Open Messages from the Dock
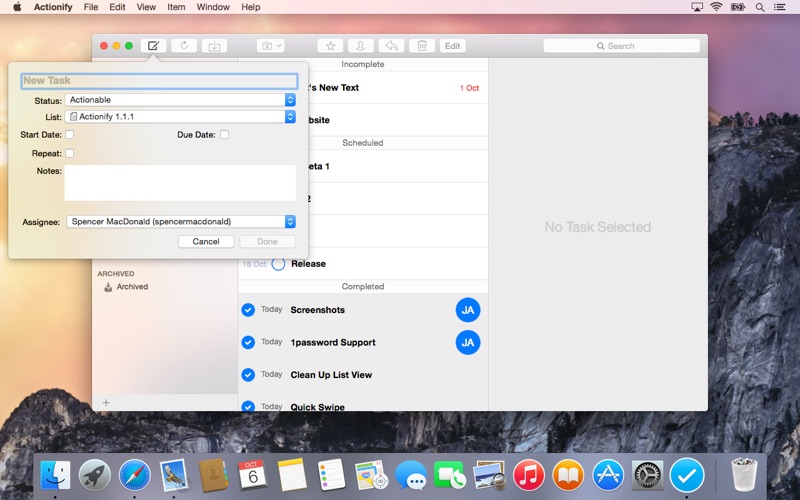This screenshot has height=500, width=800. coord(411,476)
